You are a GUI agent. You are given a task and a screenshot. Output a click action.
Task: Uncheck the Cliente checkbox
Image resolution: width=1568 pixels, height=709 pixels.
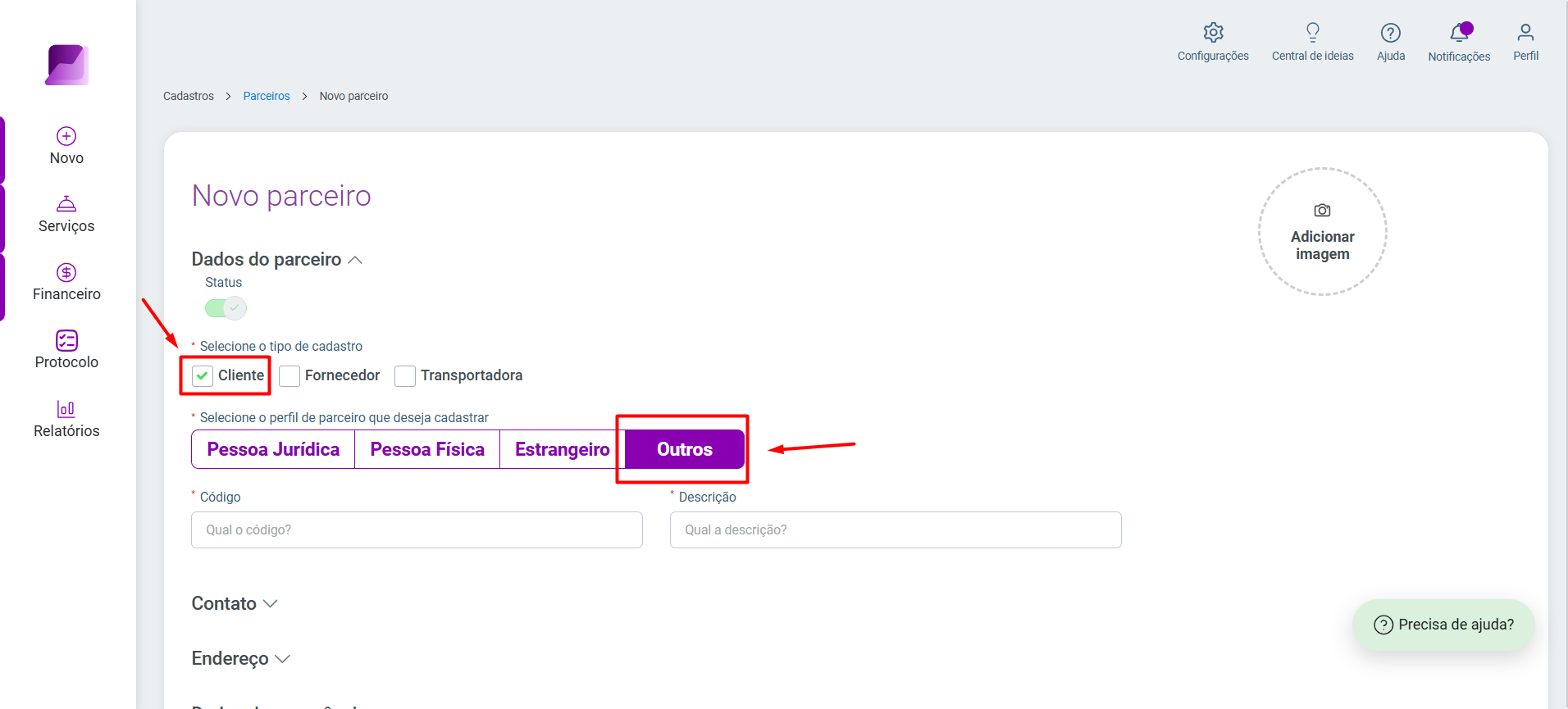click(x=202, y=375)
